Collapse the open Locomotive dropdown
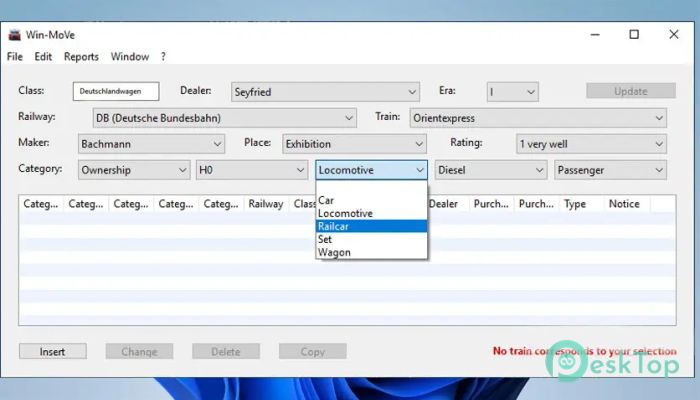 pos(371,170)
